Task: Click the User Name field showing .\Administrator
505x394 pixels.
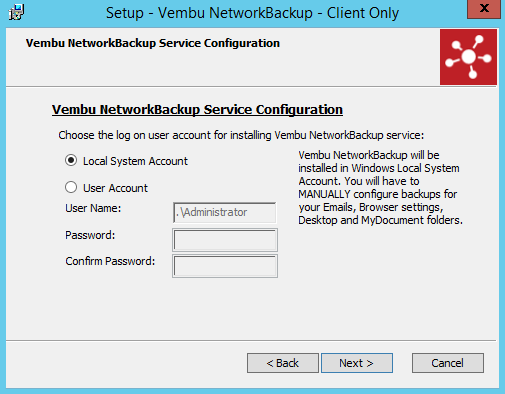Action: coord(225,212)
